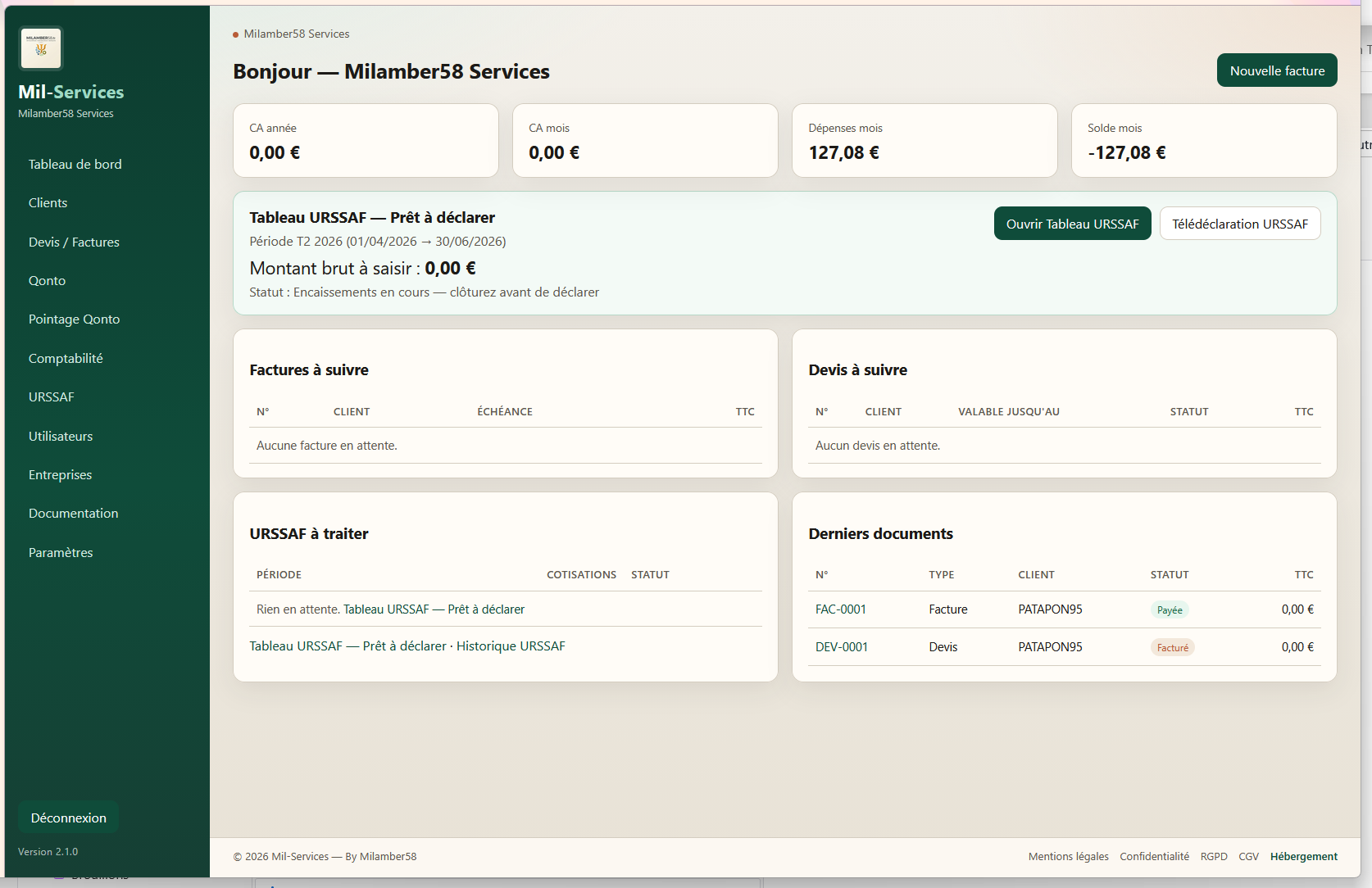Screen dimensions: 1372x888
Task: Click 'Aucune facture en attente.' row
Action: pyautogui.click(x=506, y=446)
